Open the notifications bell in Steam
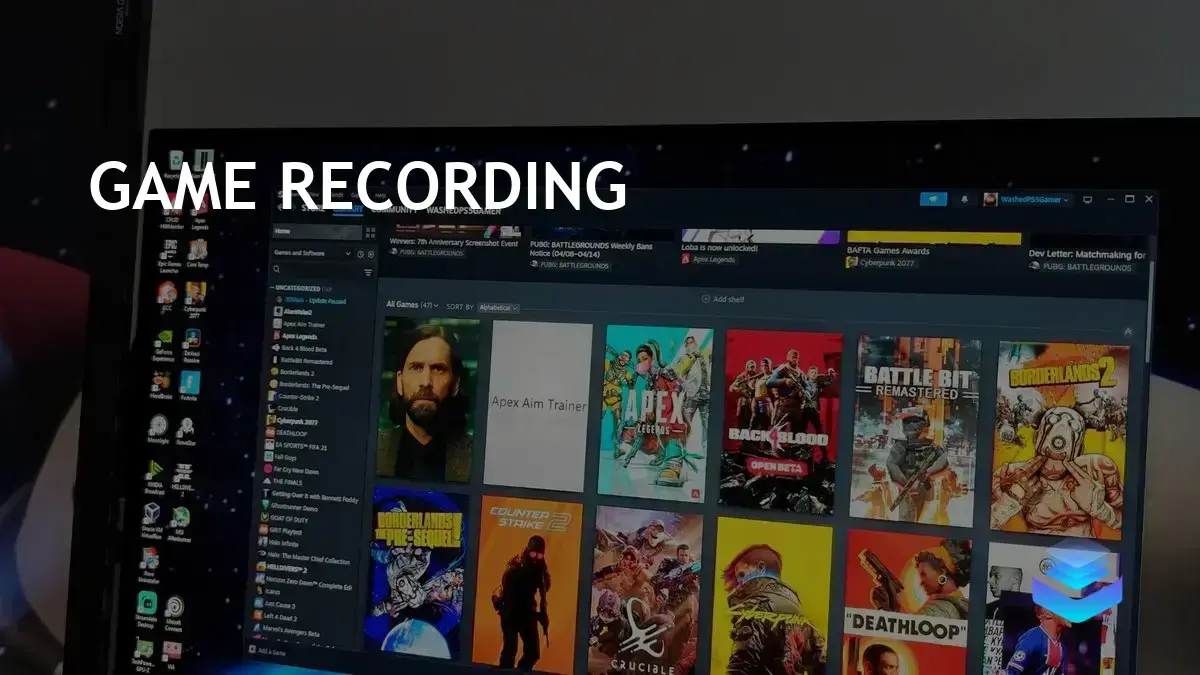Screen dimensions: 1200x675 tap(965, 199)
